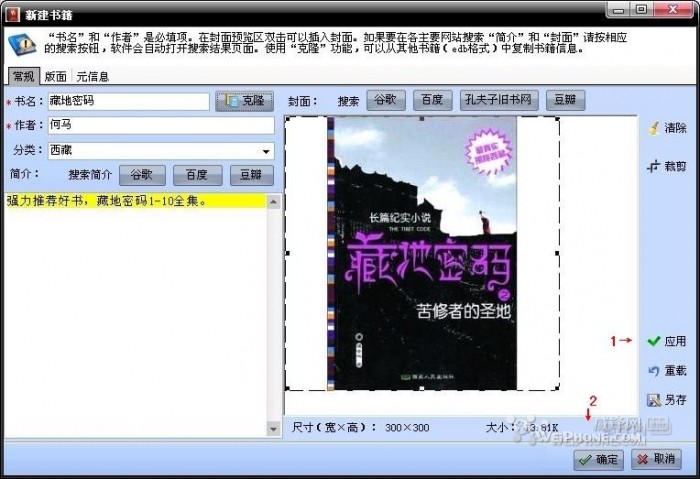Click the book cover preview image
This screenshot has height=479, width=700.
422,253
